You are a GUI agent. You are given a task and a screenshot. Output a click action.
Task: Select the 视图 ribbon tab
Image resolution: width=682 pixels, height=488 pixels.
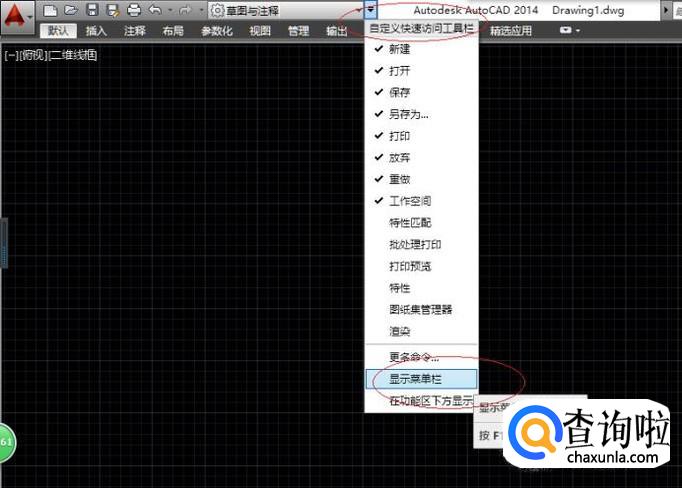[x=260, y=31]
